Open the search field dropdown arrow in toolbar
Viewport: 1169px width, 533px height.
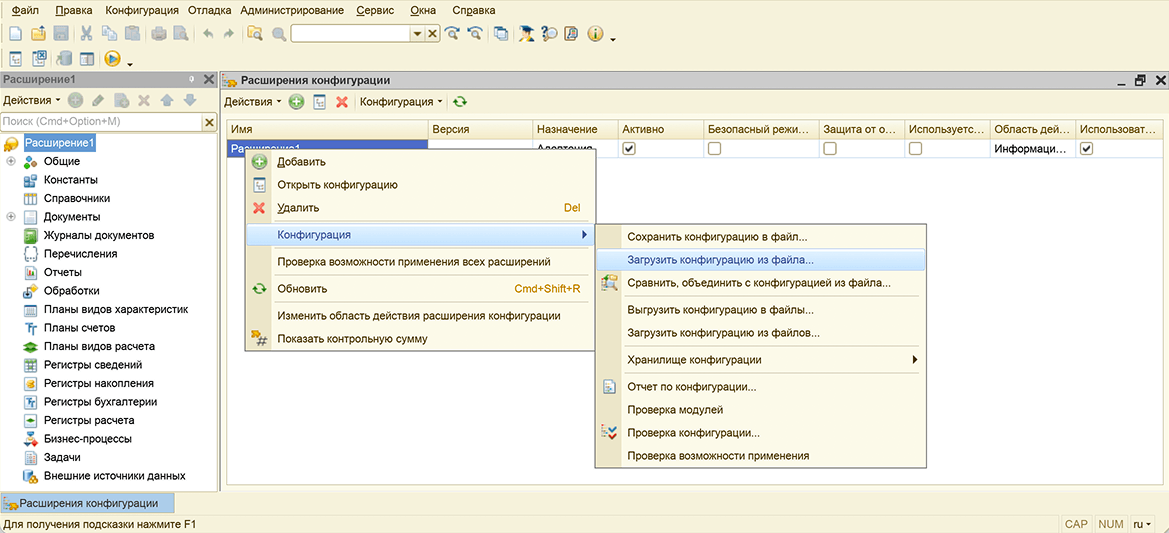coord(417,34)
